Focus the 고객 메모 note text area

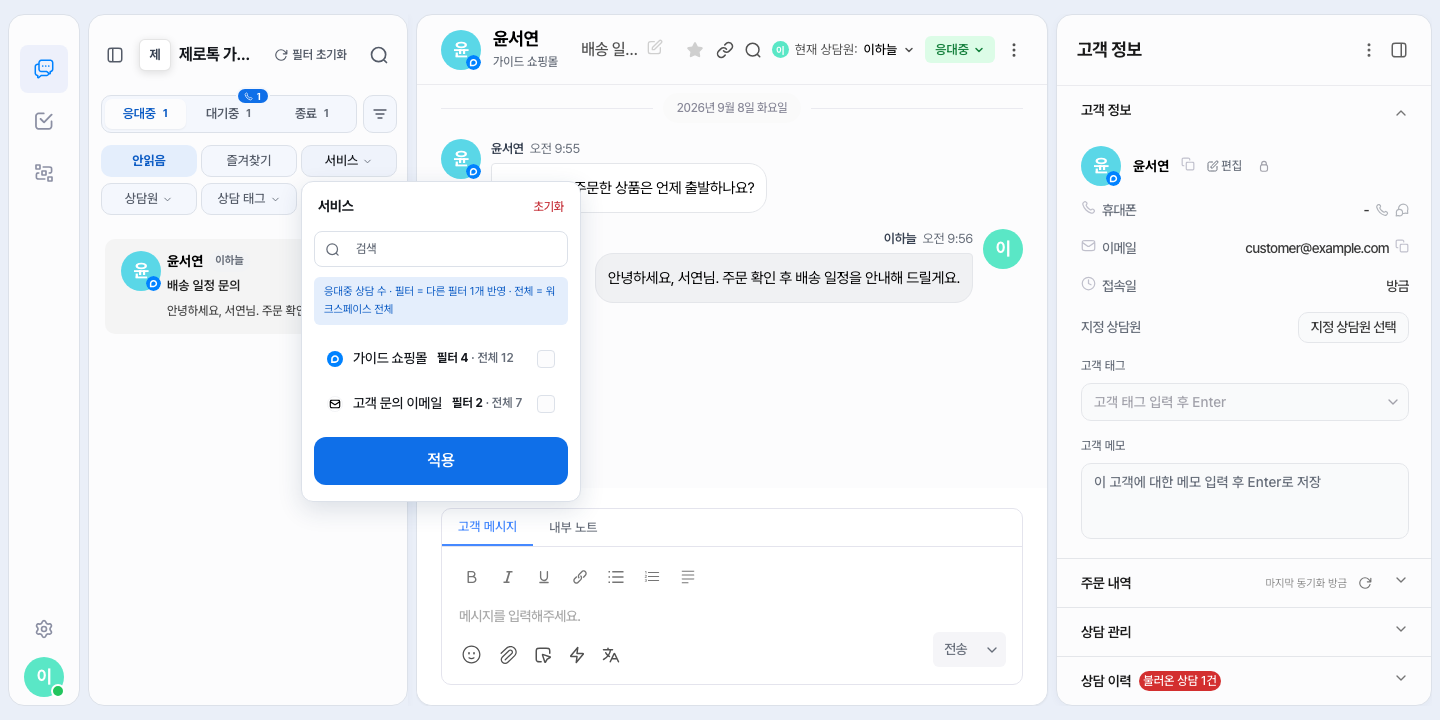[1245, 501]
